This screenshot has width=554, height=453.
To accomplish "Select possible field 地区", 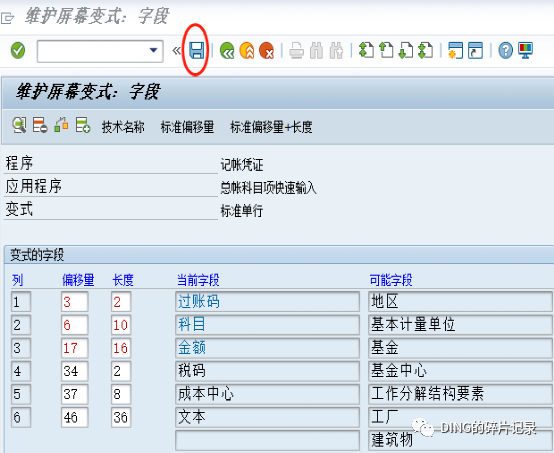I will (460, 302).
